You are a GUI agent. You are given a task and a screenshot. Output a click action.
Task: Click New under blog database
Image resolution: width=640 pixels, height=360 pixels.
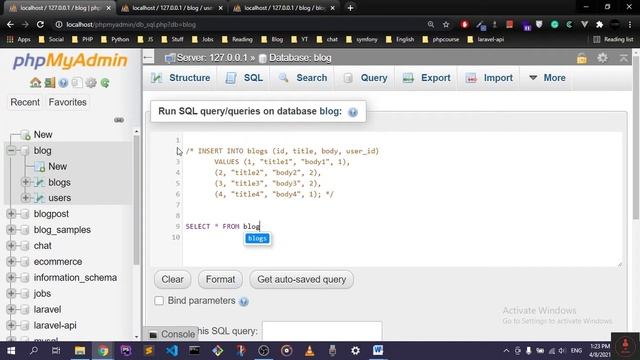coord(58,167)
